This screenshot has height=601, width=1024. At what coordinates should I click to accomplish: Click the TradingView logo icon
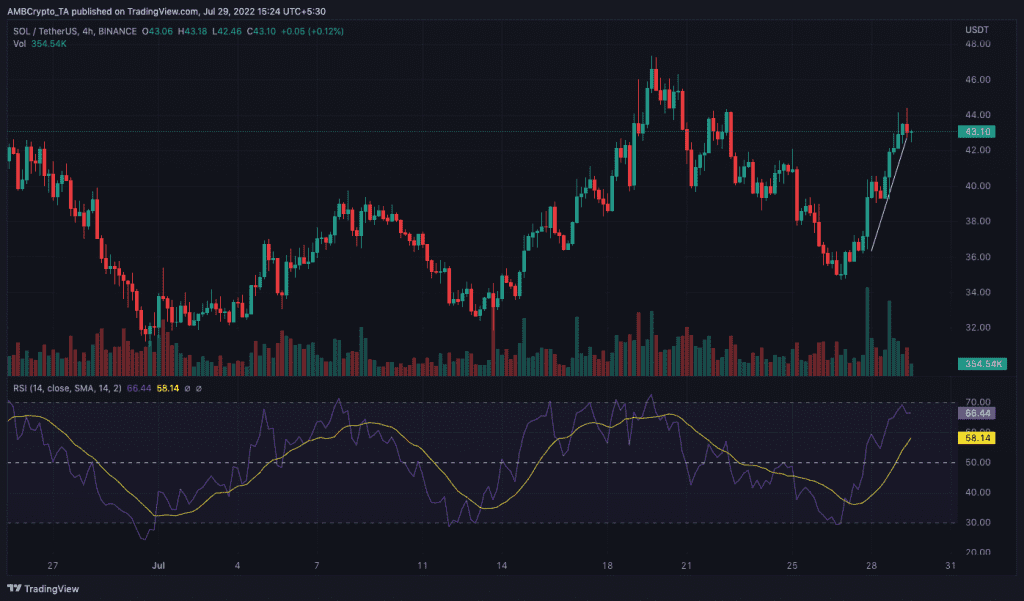click(x=14, y=589)
